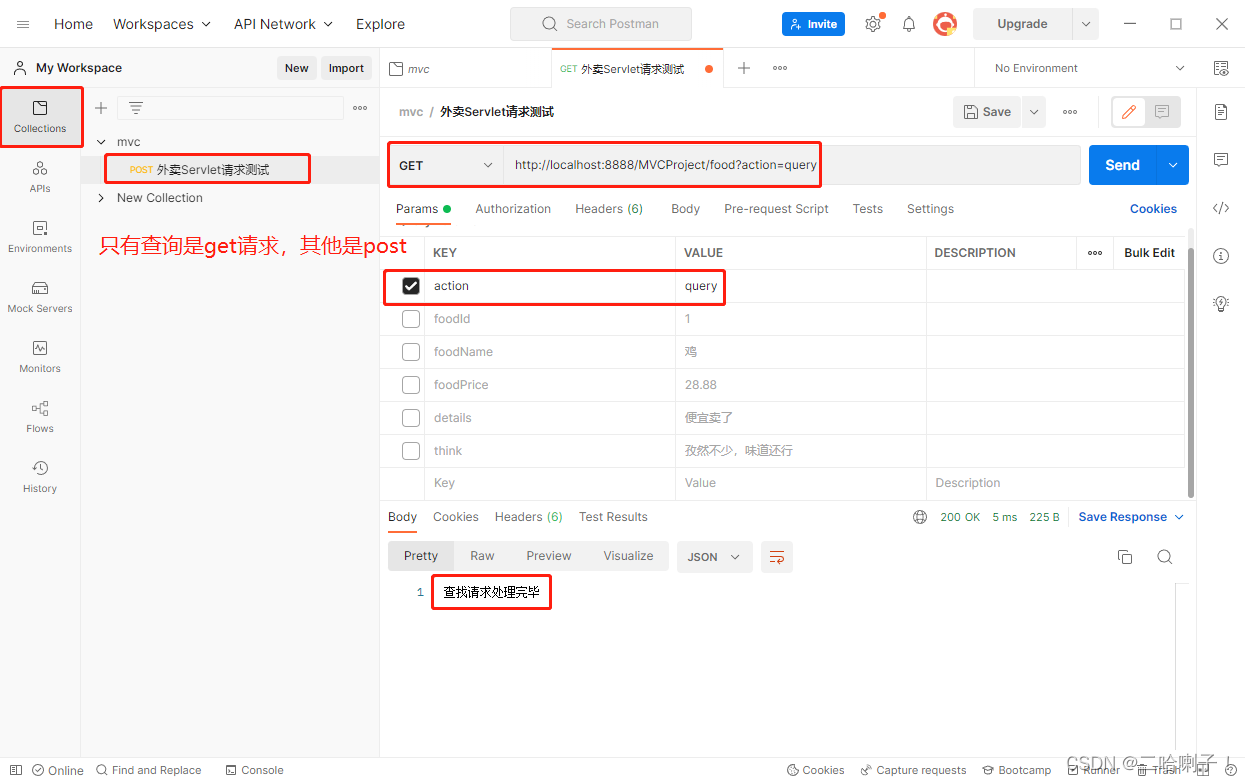This screenshot has width=1245, height=782.
Task: Uncheck the action parameter checkbox
Action: tap(411, 286)
